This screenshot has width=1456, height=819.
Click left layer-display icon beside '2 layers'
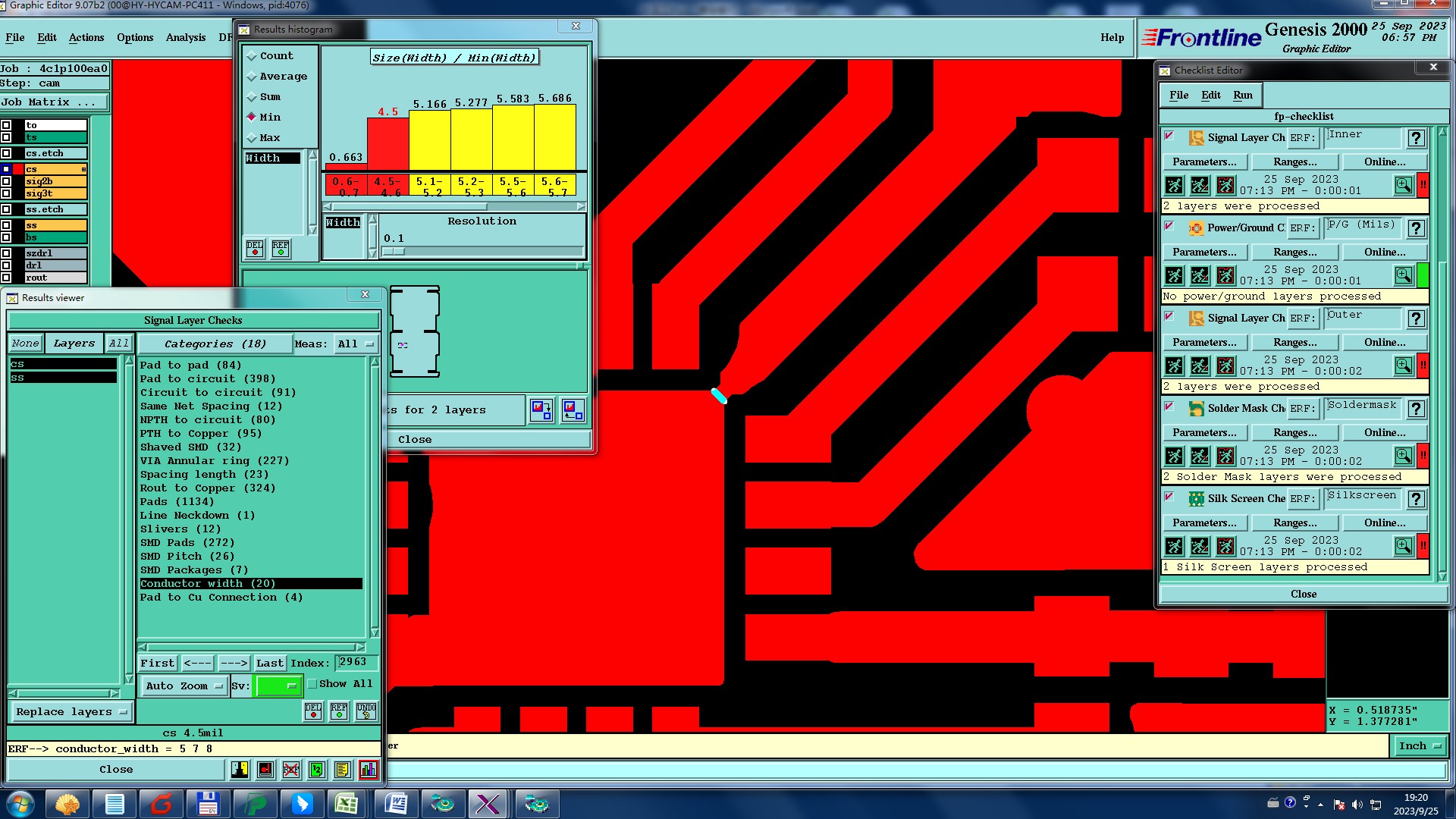click(x=541, y=410)
